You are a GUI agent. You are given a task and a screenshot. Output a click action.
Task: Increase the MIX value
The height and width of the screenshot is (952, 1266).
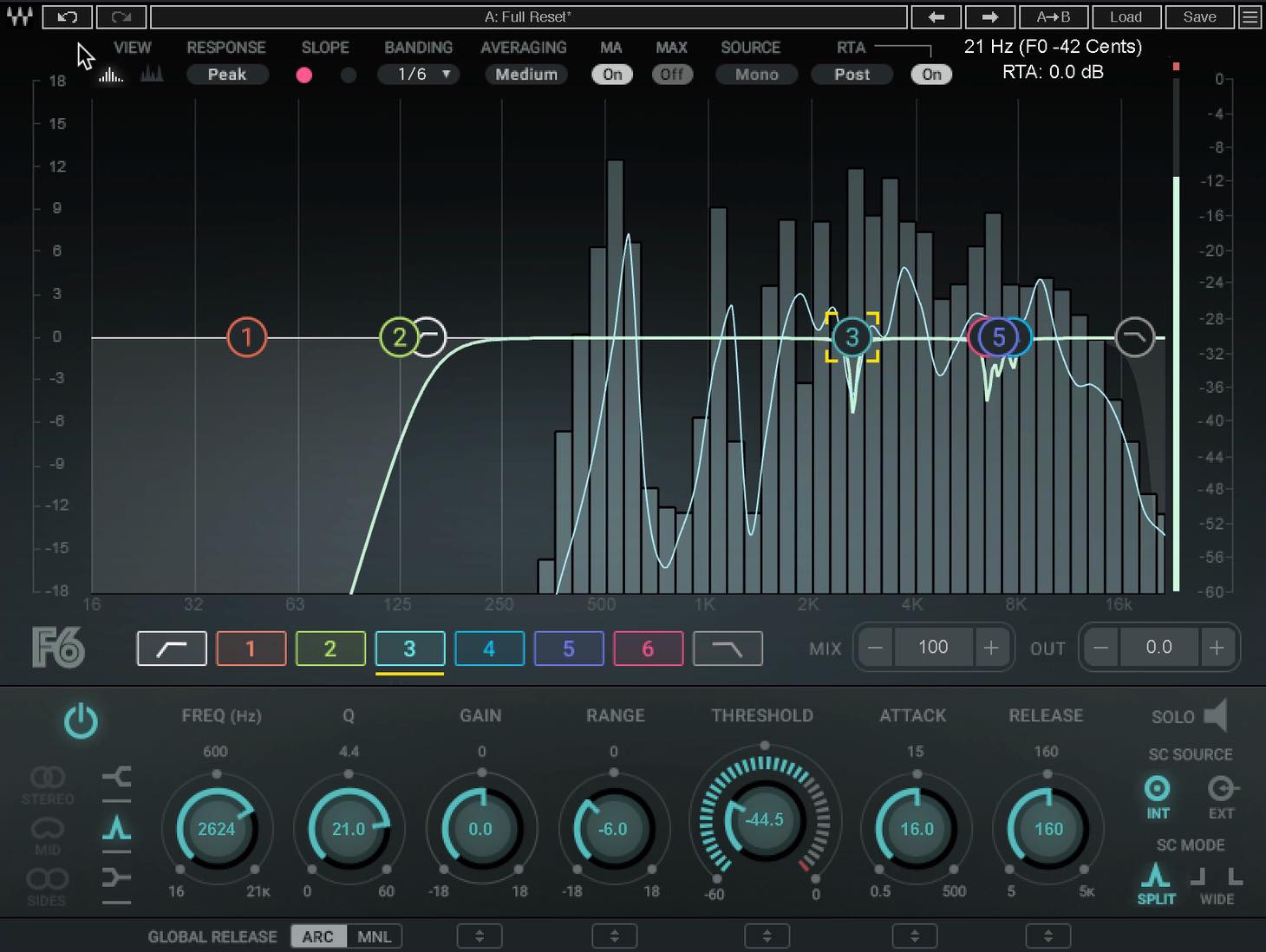(990, 648)
